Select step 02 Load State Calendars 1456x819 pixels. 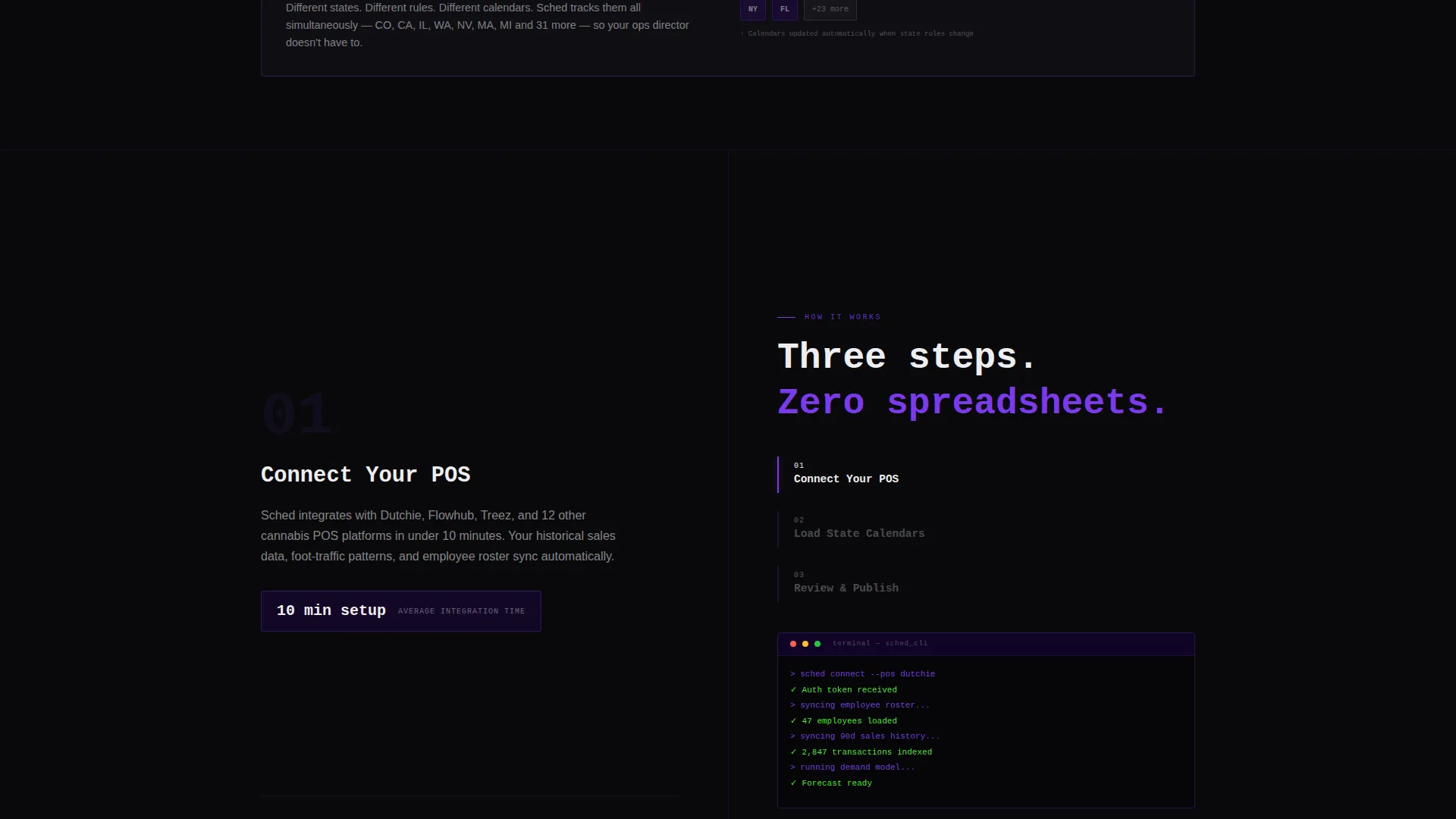(x=986, y=529)
